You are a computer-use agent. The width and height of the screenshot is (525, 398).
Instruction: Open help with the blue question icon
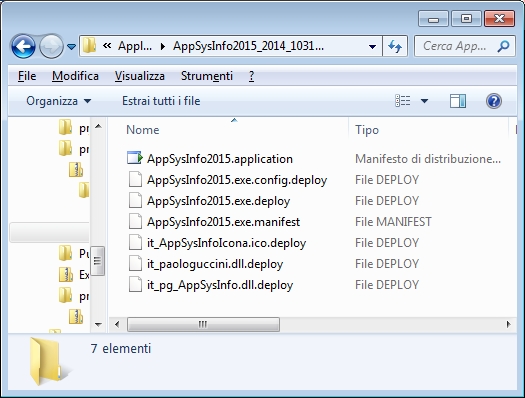coord(494,101)
